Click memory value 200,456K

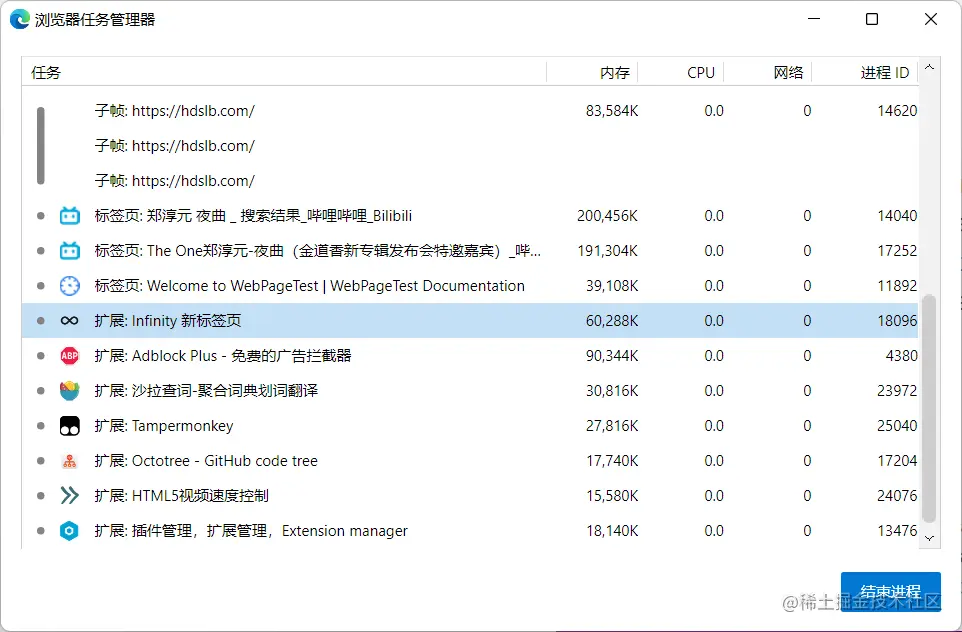click(607, 216)
